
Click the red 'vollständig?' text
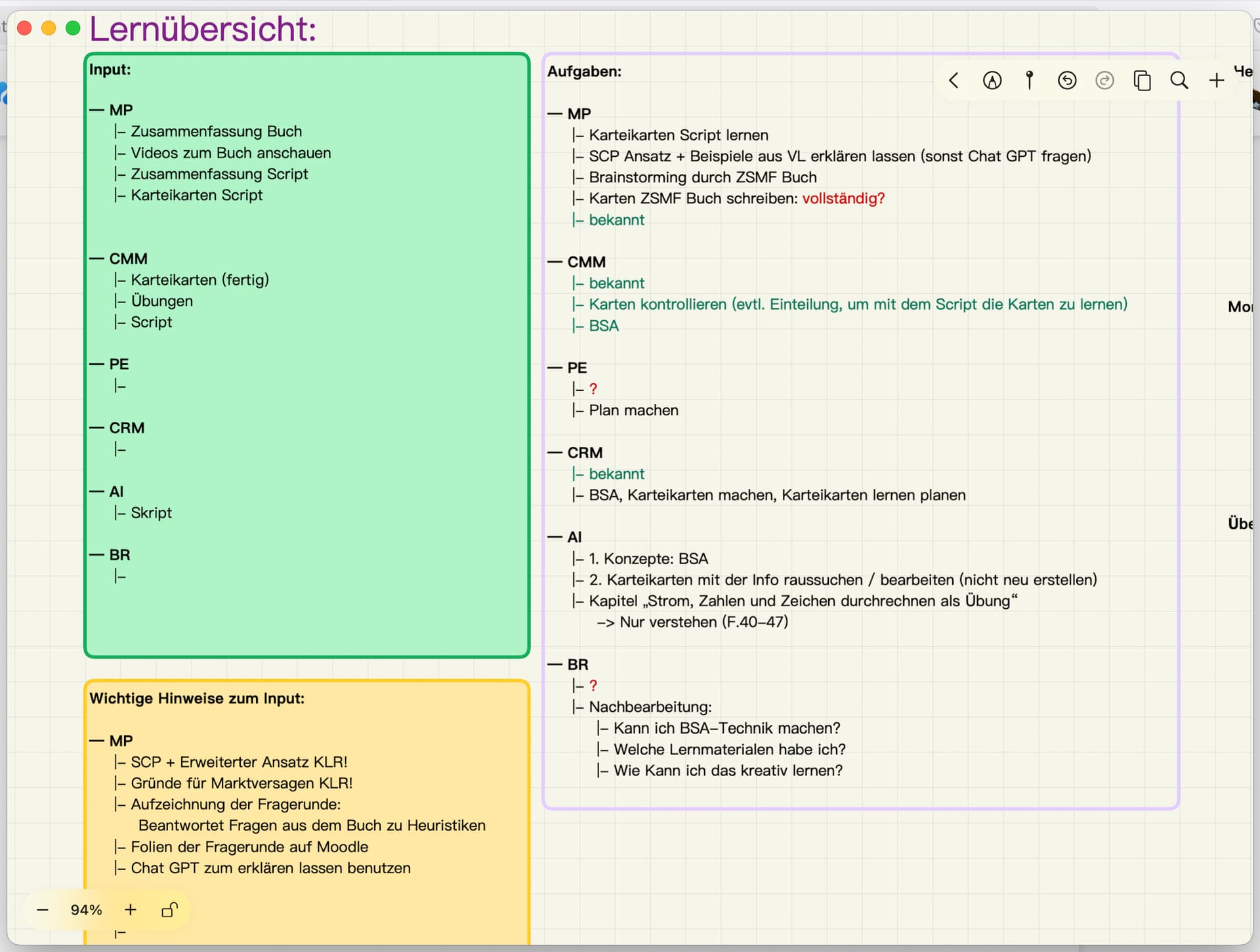(843, 198)
